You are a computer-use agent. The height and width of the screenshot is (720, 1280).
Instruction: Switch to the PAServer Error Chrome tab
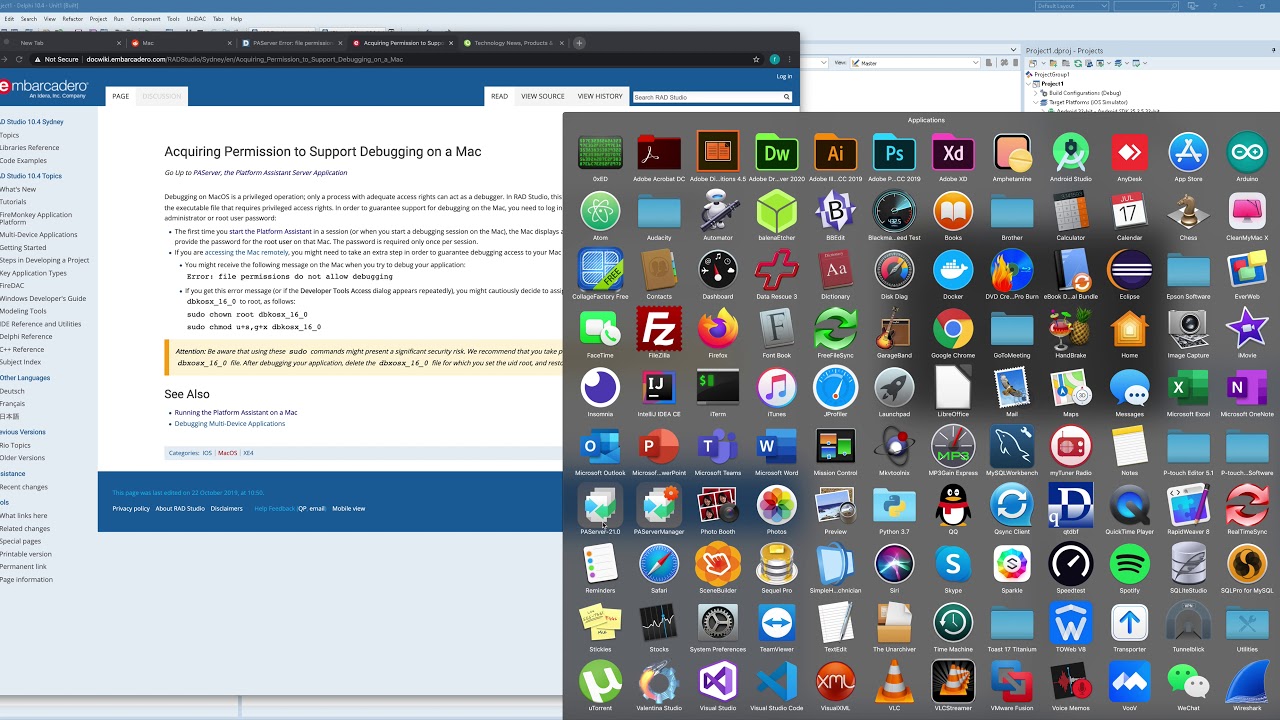click(291, 43)
